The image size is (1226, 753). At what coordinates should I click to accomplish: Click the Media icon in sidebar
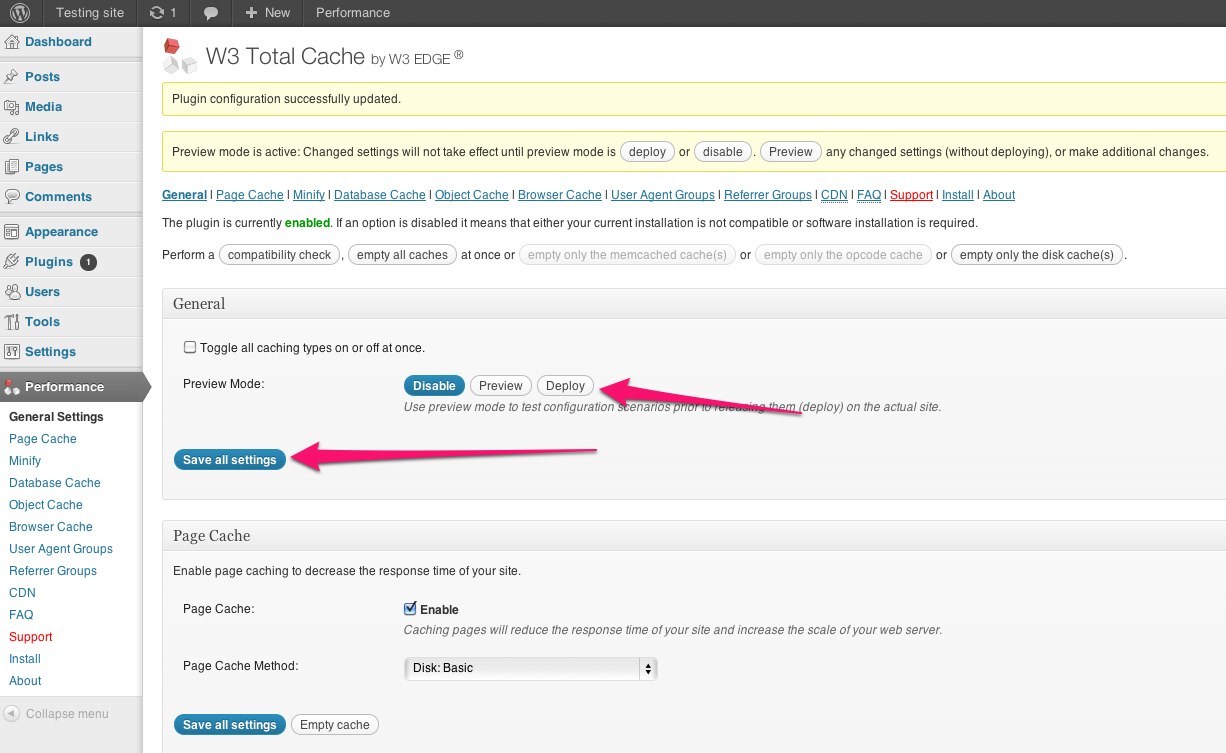pos(12,107)
